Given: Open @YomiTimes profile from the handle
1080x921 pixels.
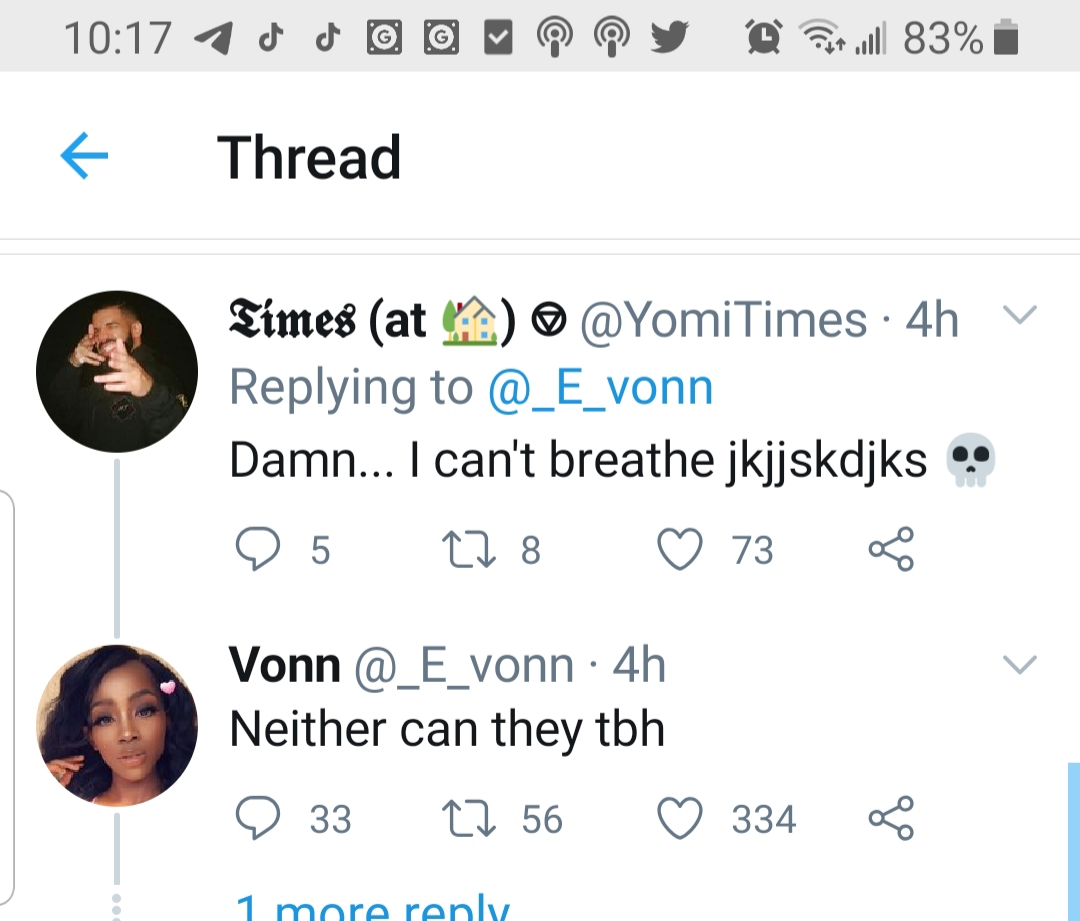Looking at the screenshot, I should point(723,321).
